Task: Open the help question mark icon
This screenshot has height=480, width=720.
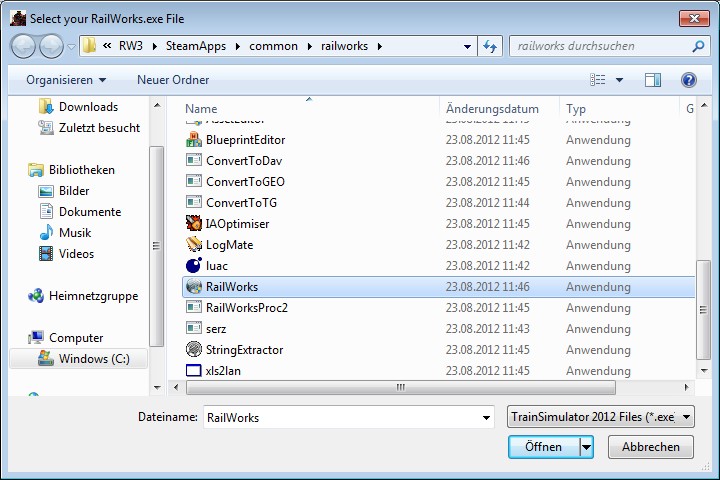Action: tap(689, 80)
